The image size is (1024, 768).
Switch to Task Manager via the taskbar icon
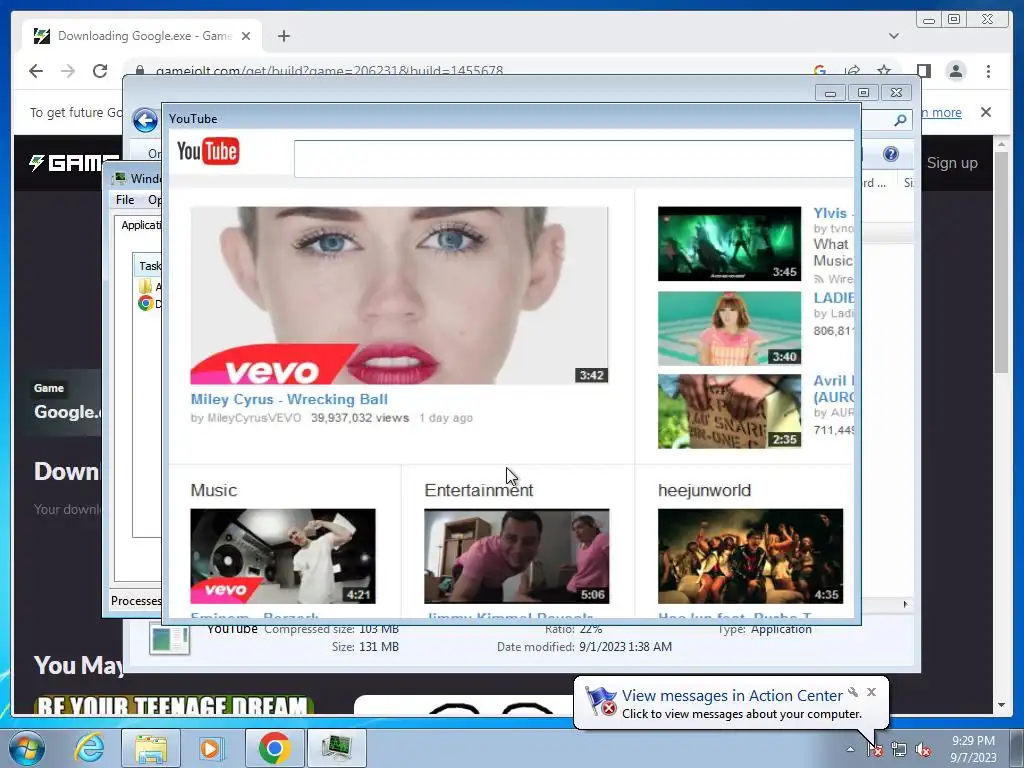337,748
